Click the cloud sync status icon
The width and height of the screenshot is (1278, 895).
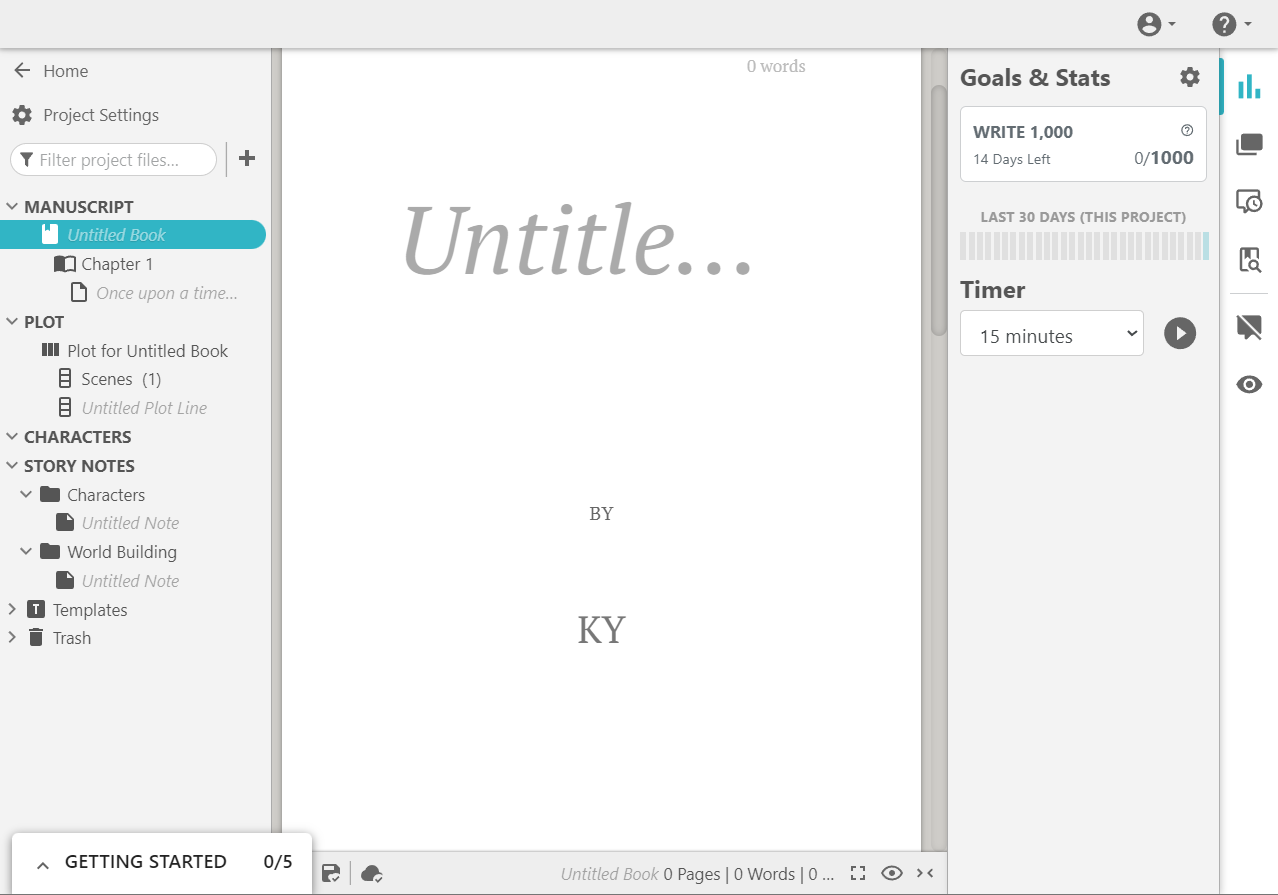click(371, 873)
